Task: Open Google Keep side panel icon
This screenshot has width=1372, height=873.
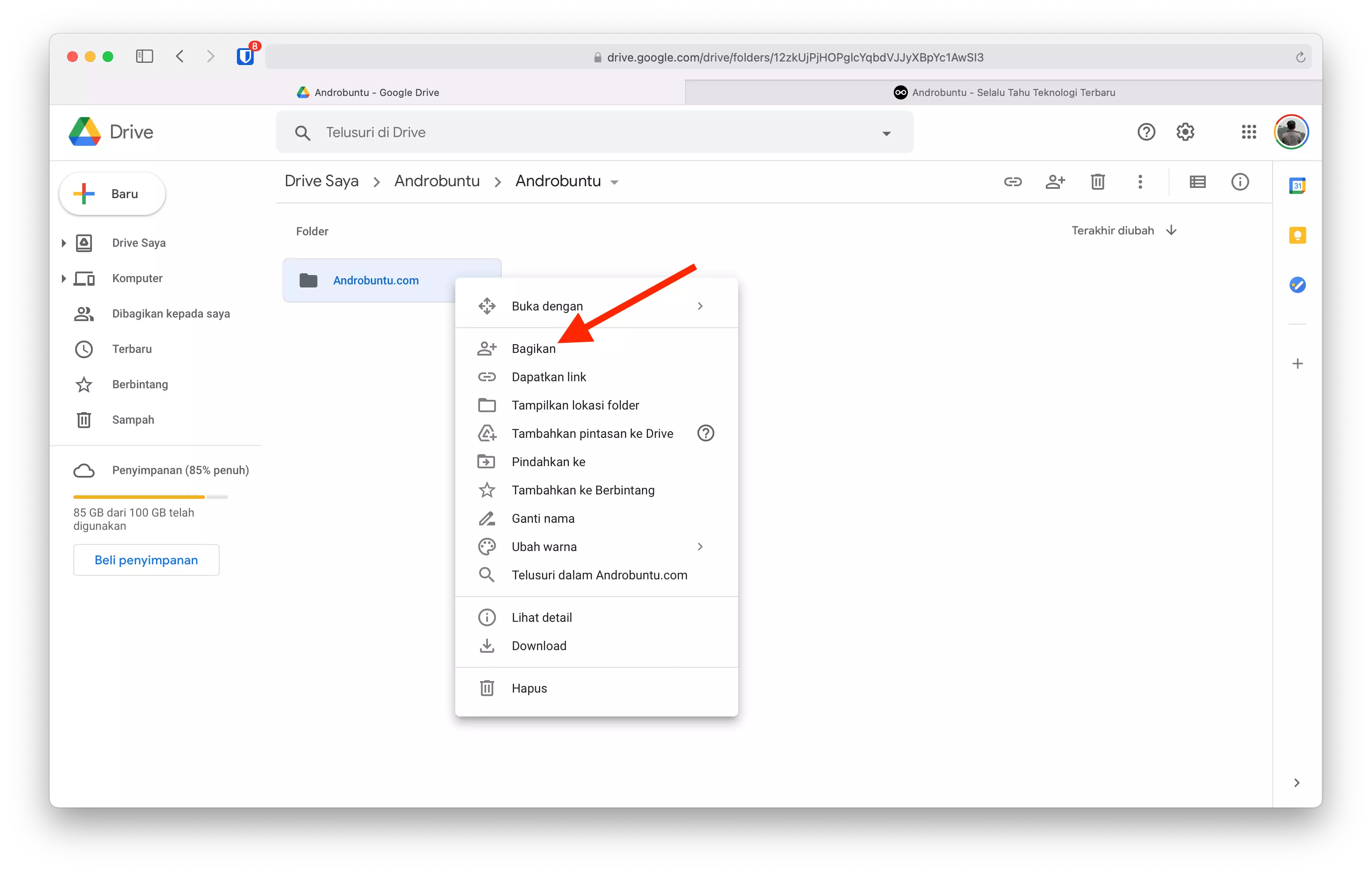Action: pyautogui.click(x=1297, y=235)
